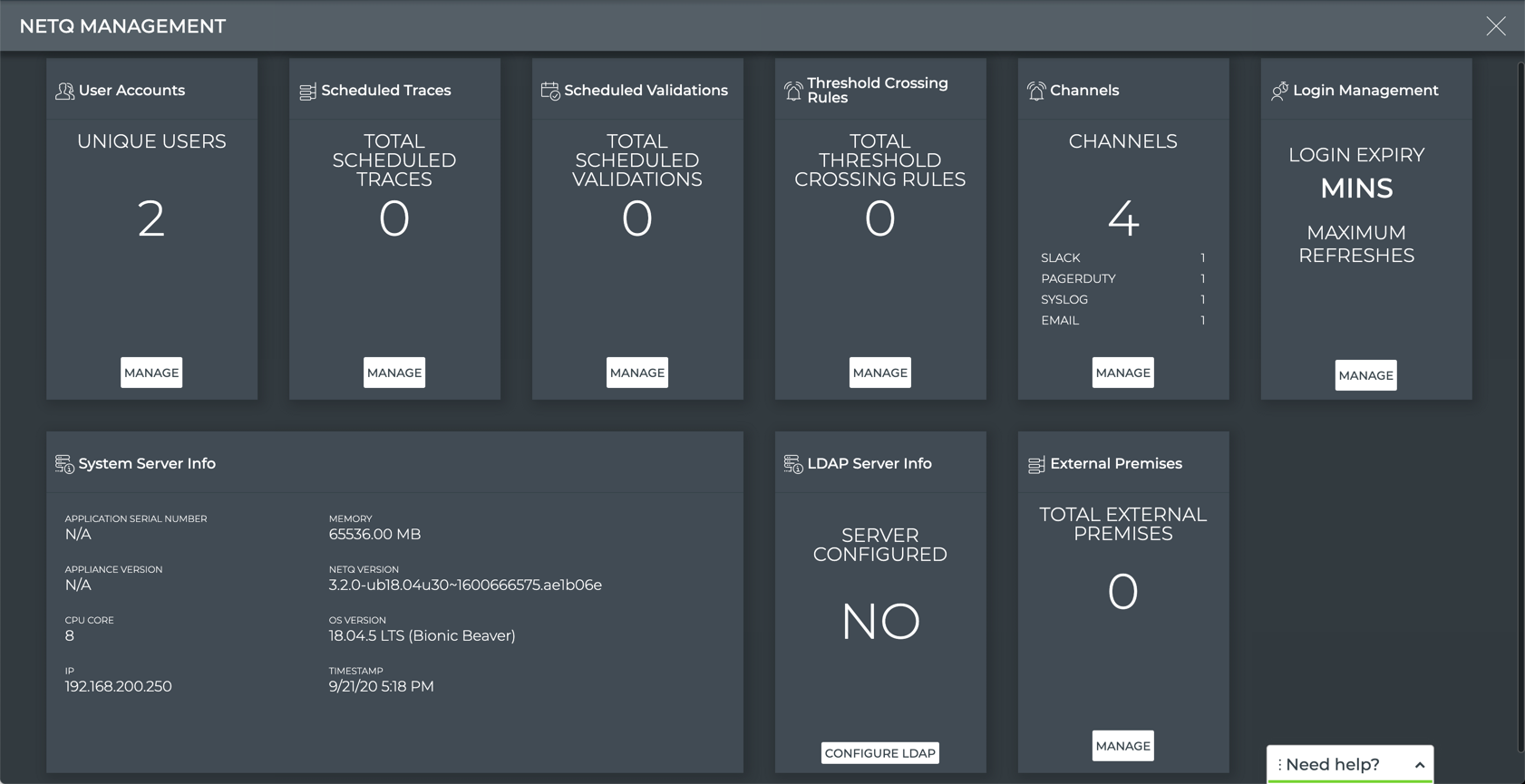Click the LDAP Server Info icon
Viewport: 1525px width, 784px height.
tap(793, 464)
